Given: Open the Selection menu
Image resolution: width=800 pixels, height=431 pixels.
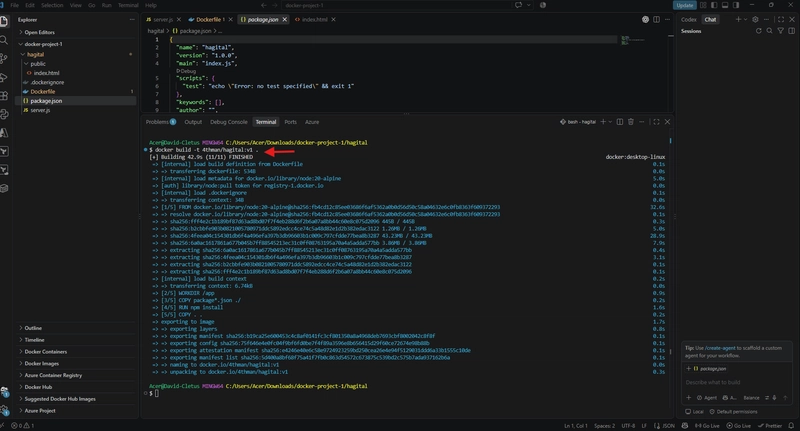Looking at the screenshot, I should [52, 5].
